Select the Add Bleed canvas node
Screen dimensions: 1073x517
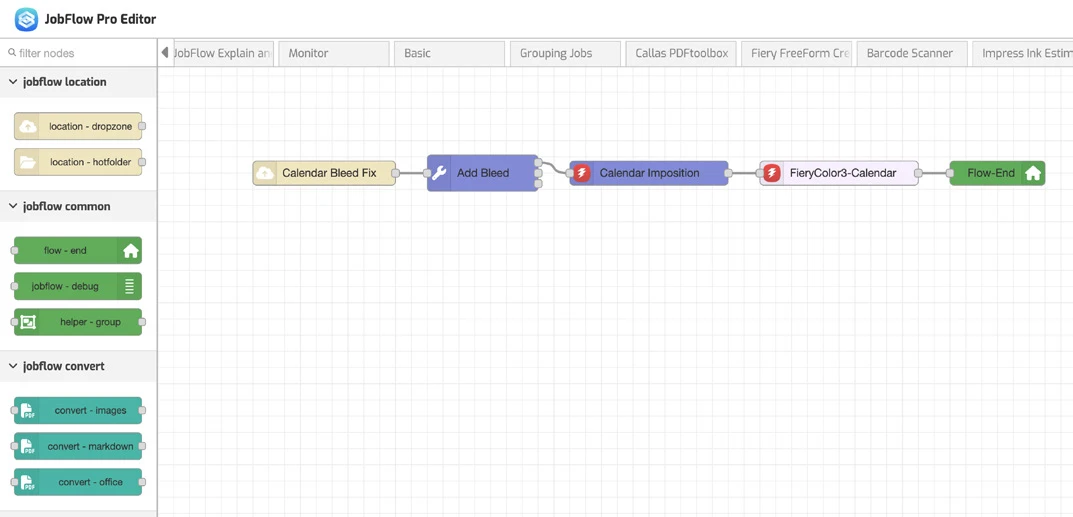tap(482, 173)
